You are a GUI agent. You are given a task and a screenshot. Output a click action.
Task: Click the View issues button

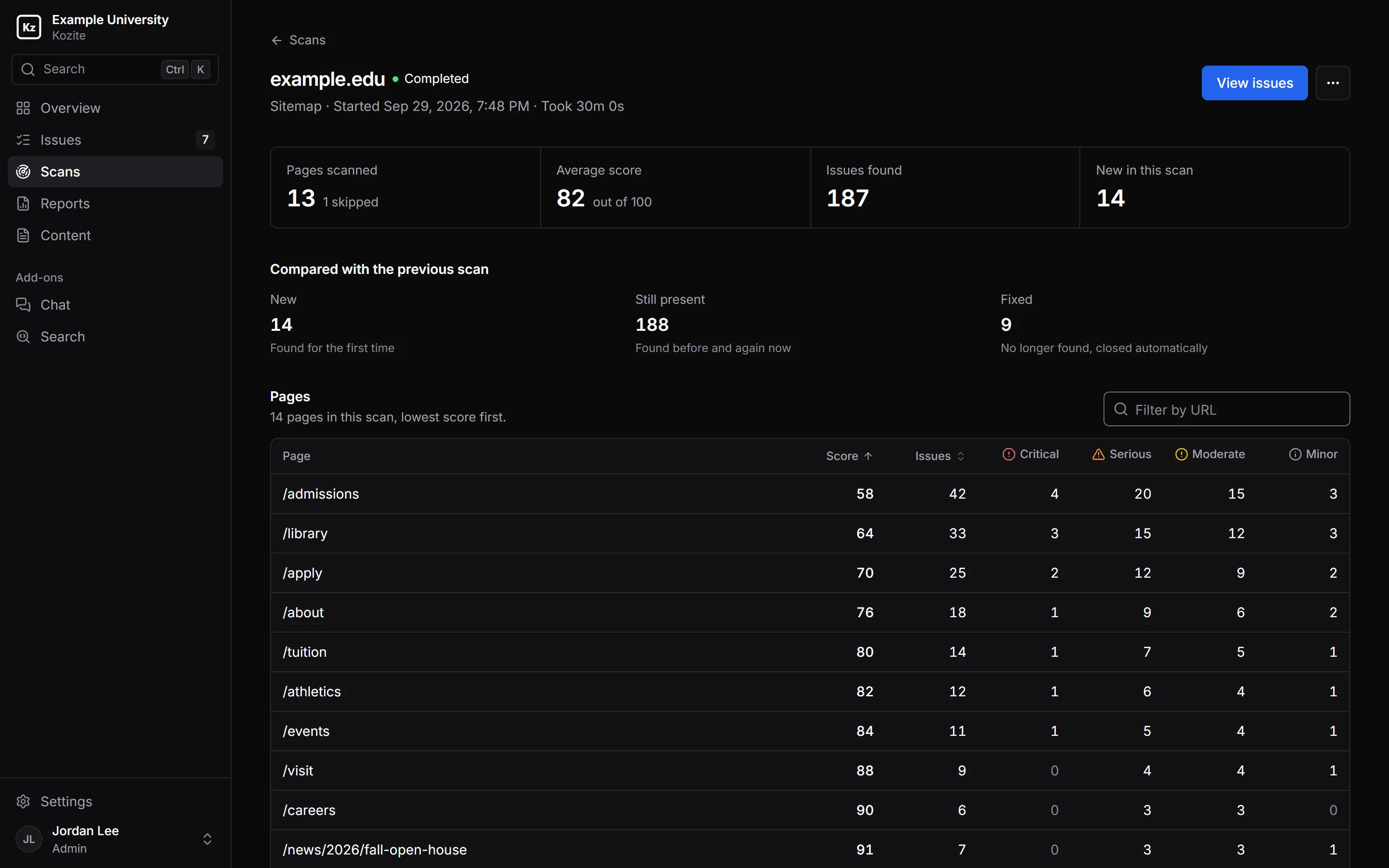pos(1254,82)
